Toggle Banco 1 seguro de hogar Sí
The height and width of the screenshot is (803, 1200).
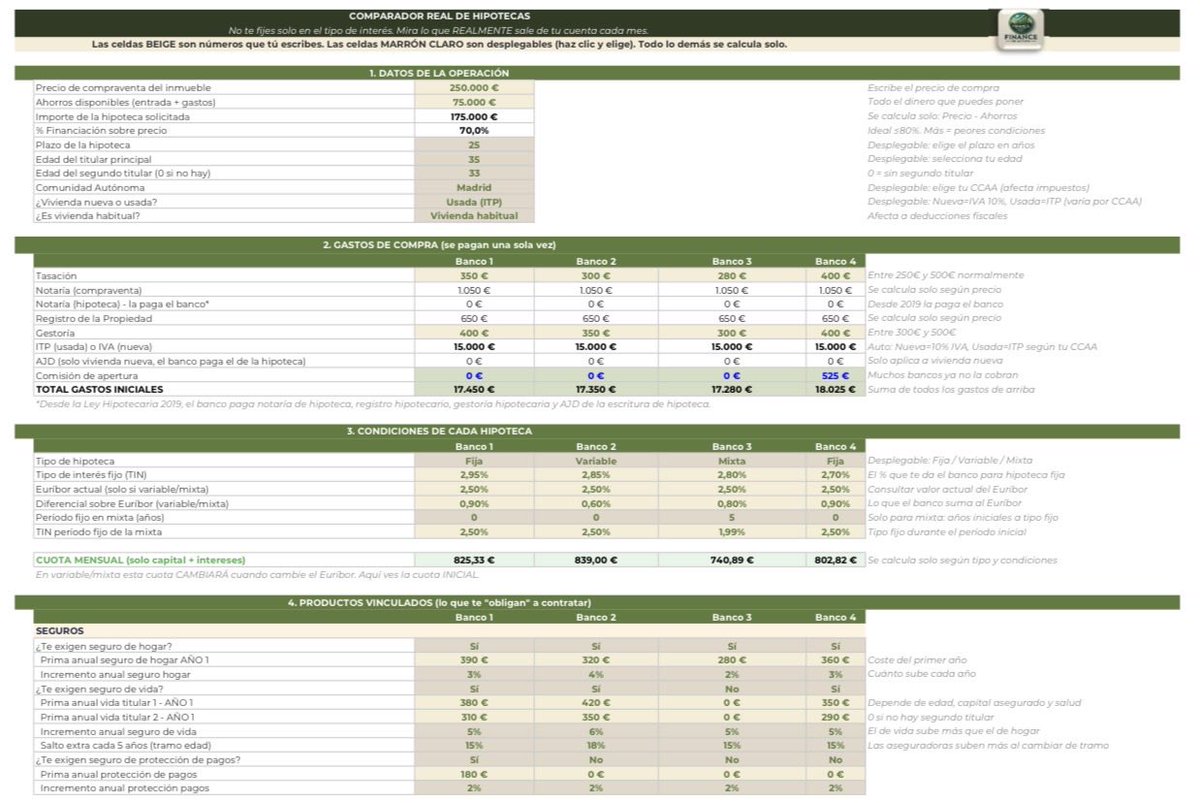point(474,646)
